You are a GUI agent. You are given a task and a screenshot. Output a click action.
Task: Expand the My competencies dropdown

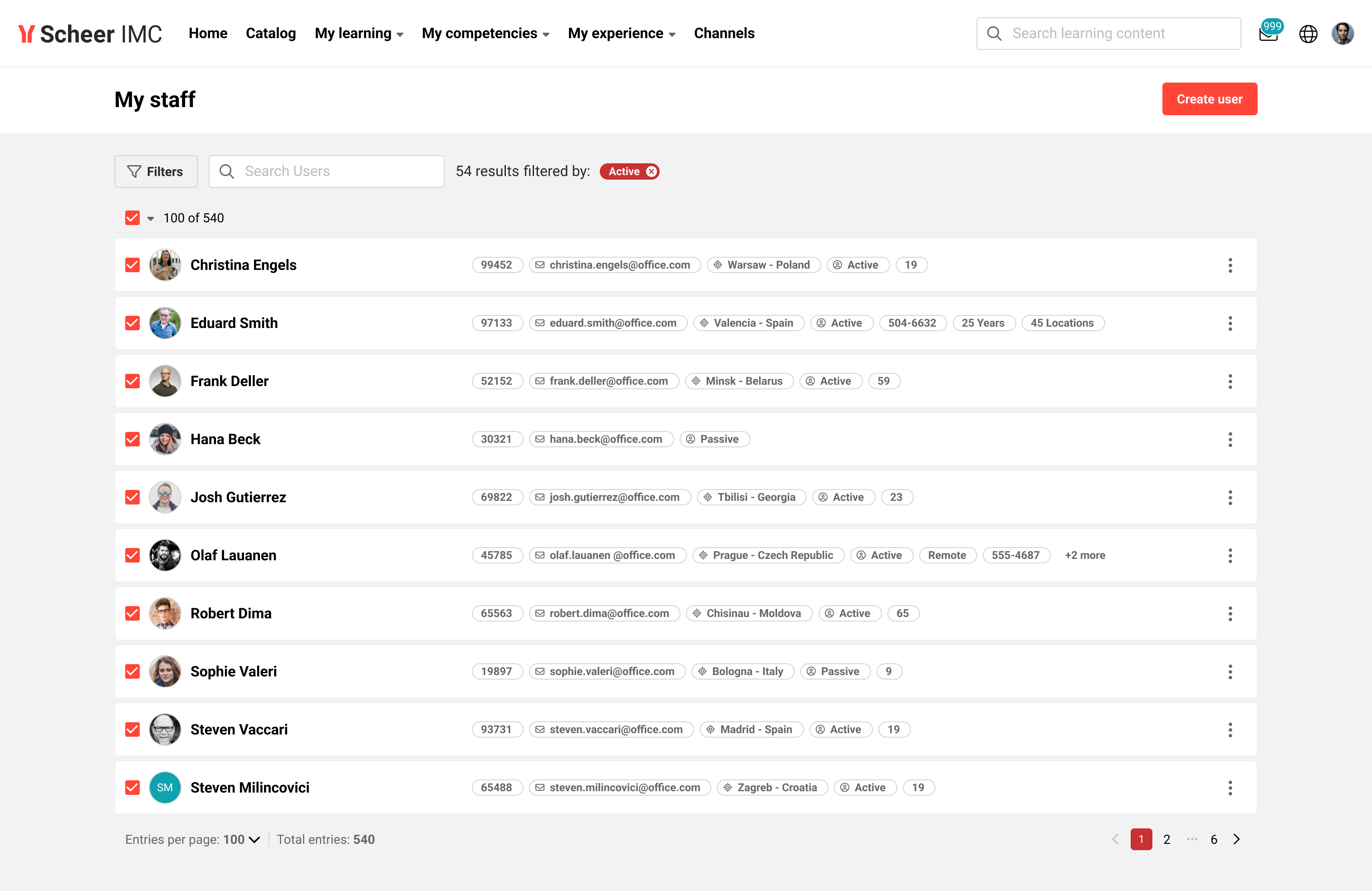(x=485, y=34)
